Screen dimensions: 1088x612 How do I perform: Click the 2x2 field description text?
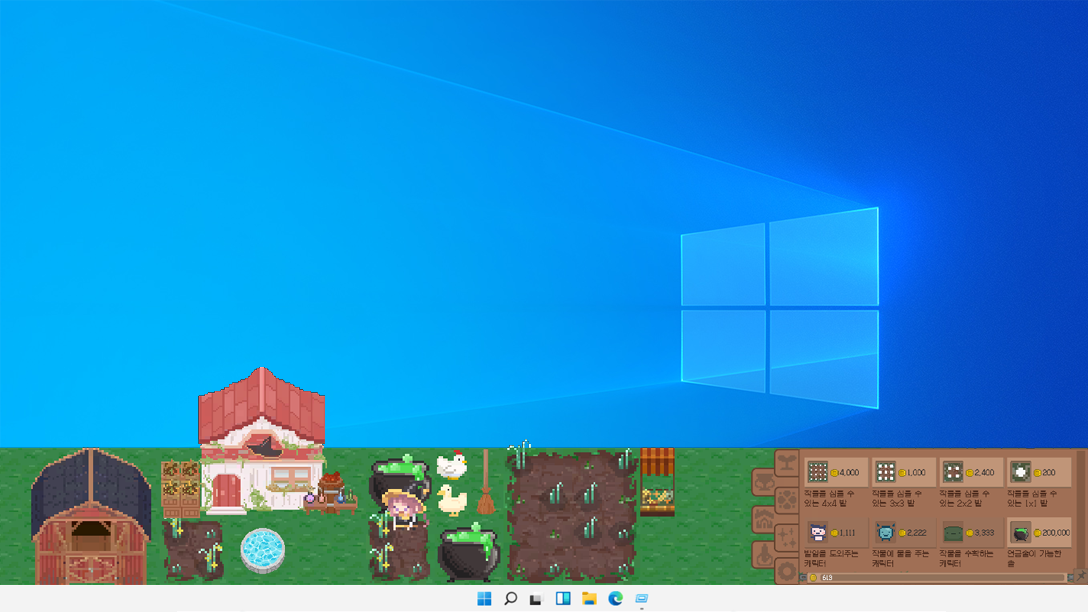[964, 498]
